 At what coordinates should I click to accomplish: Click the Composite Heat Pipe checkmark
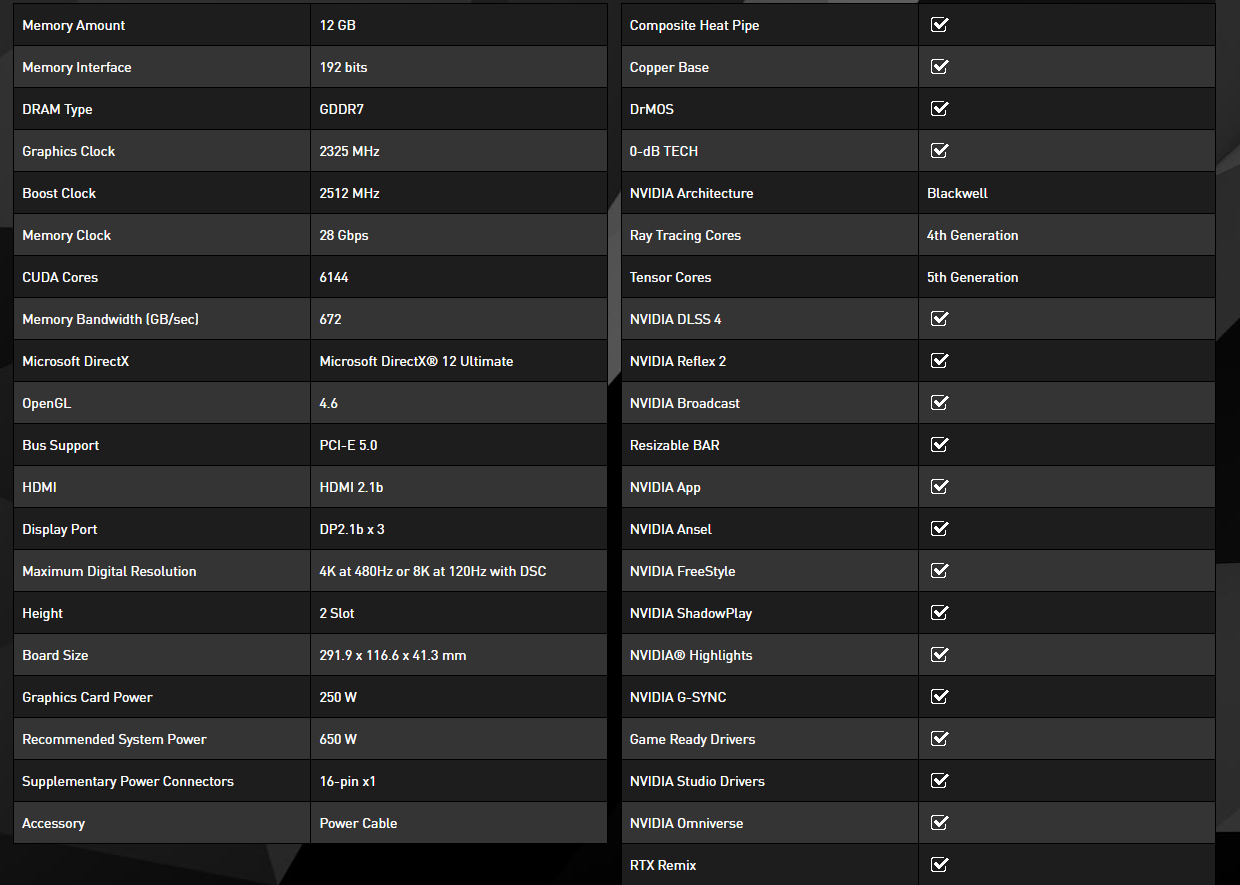coord(939,25)
